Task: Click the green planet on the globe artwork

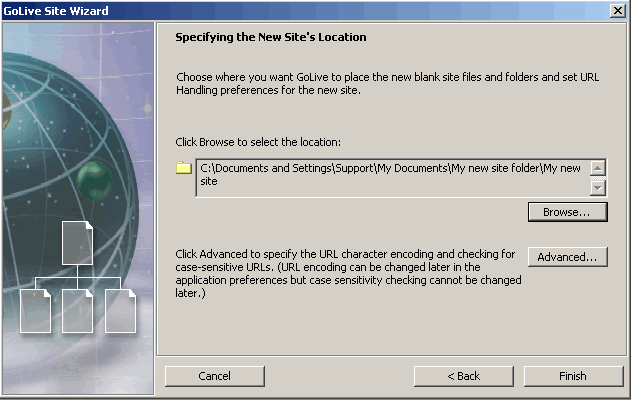Action: tap(94, 180)
